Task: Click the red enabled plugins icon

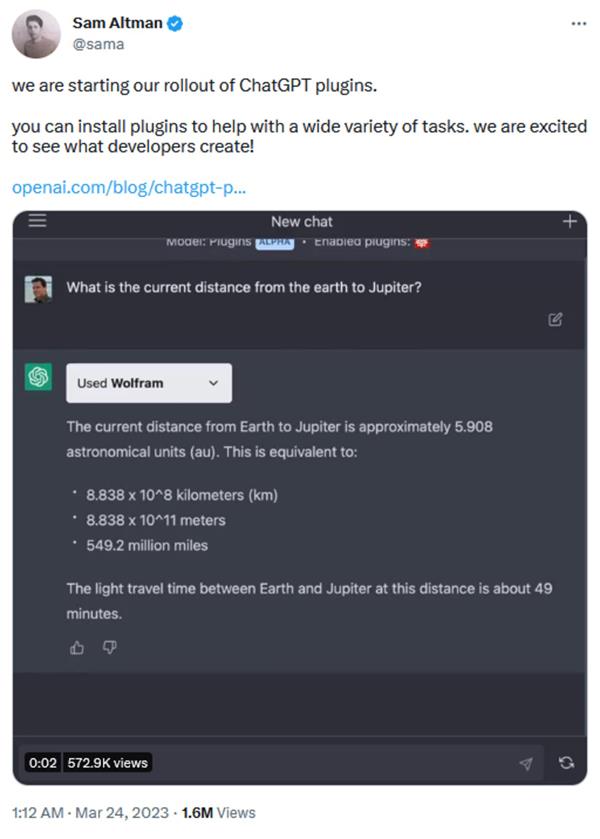Action: click(421, 244)
